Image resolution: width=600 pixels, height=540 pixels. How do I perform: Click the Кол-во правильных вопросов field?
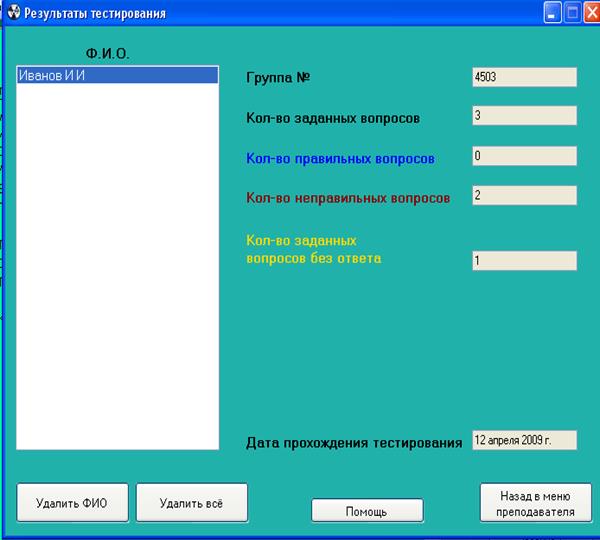(x=524, y=156)
